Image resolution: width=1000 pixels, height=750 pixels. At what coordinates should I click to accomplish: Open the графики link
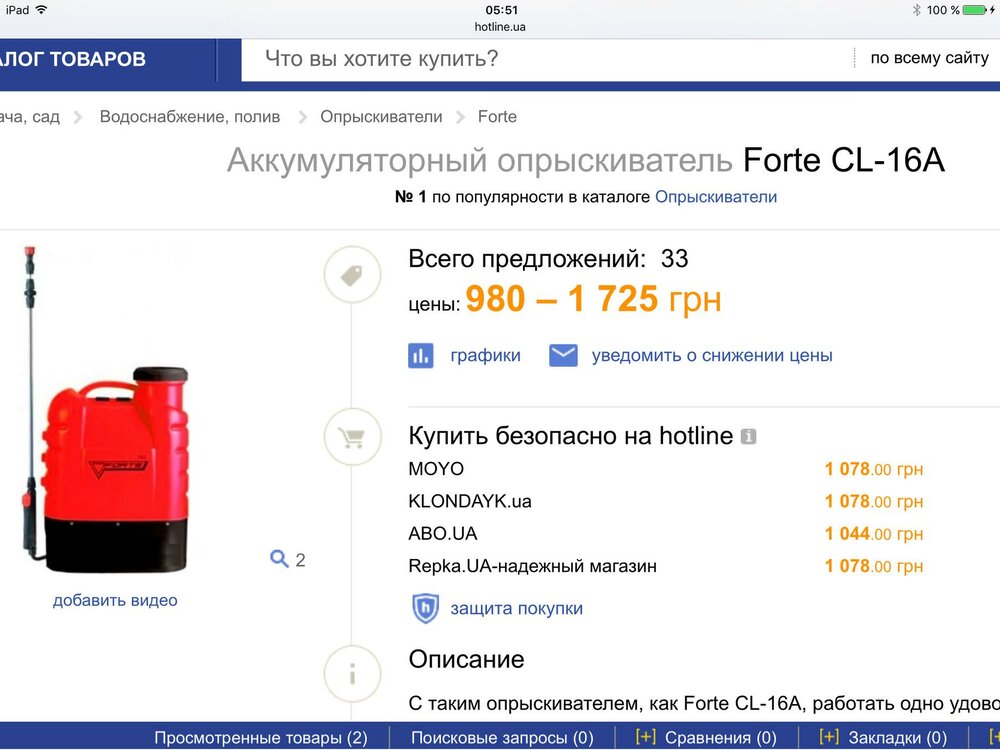pos(485,355)
